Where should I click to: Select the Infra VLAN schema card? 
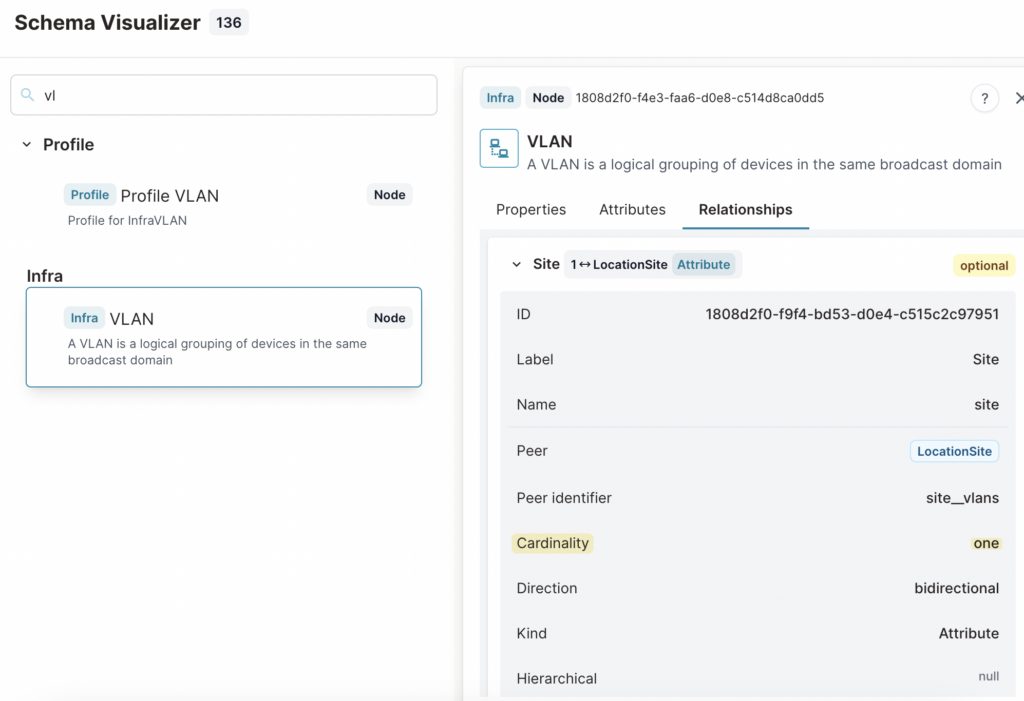[223, 337]
